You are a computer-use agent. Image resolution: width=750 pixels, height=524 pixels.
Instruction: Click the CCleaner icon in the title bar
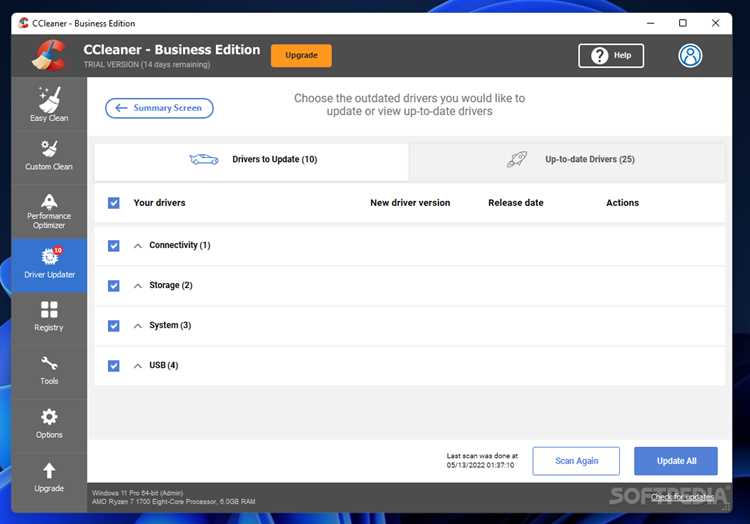23,23
